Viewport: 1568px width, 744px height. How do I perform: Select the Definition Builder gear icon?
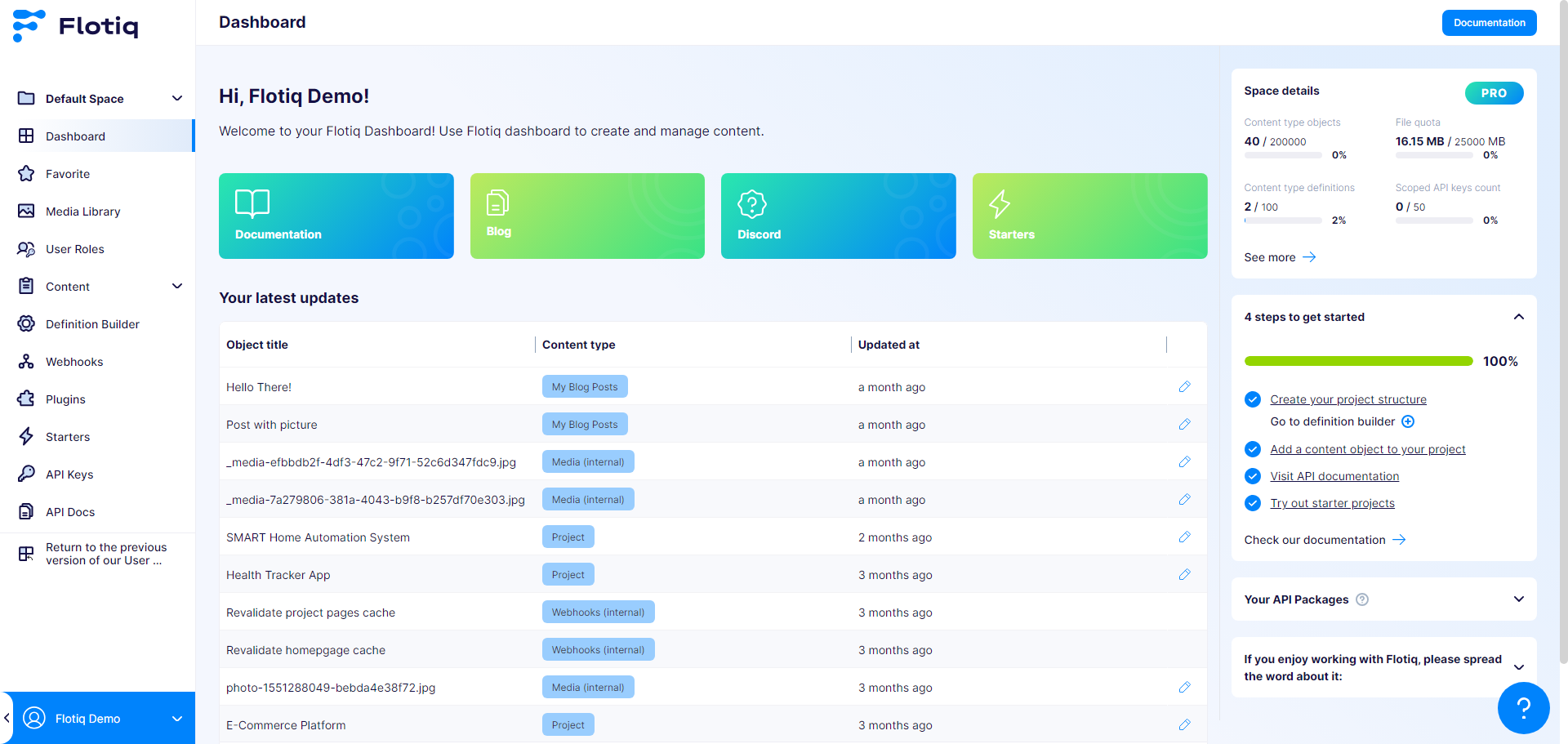[28, 323]
